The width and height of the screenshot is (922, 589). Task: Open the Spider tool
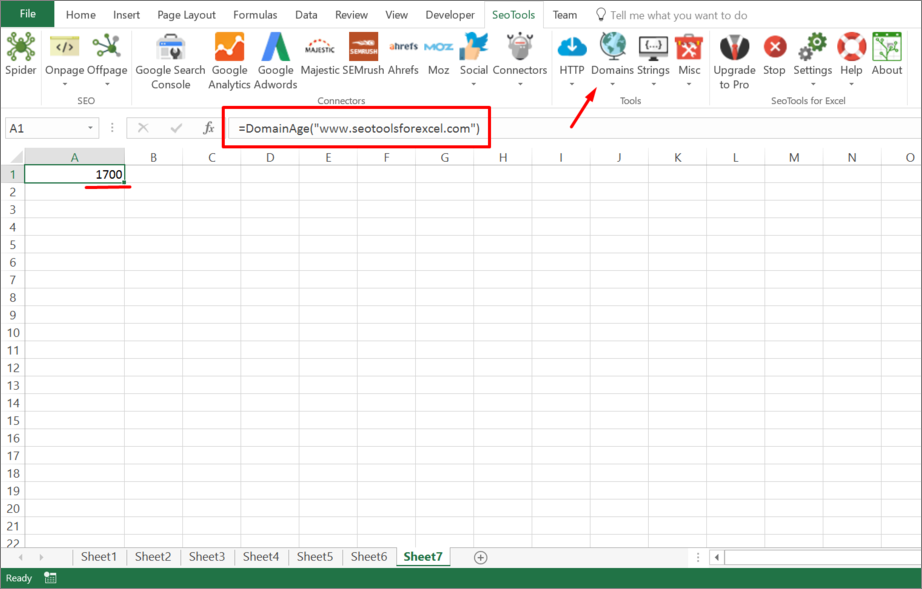[x=20, y=48]
